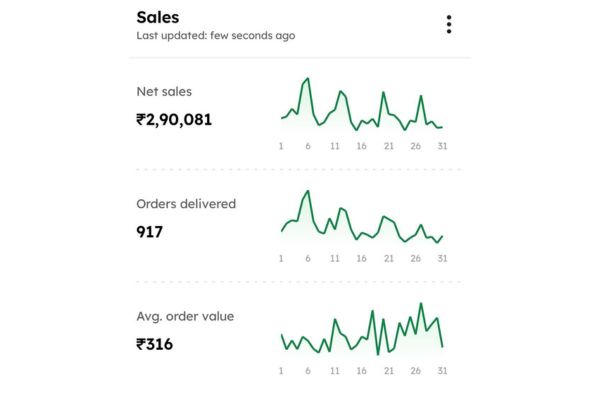Click day 16 on Orders delivered axis
The height and width of the screenshot is (400, 600).
tap(362, 258)
